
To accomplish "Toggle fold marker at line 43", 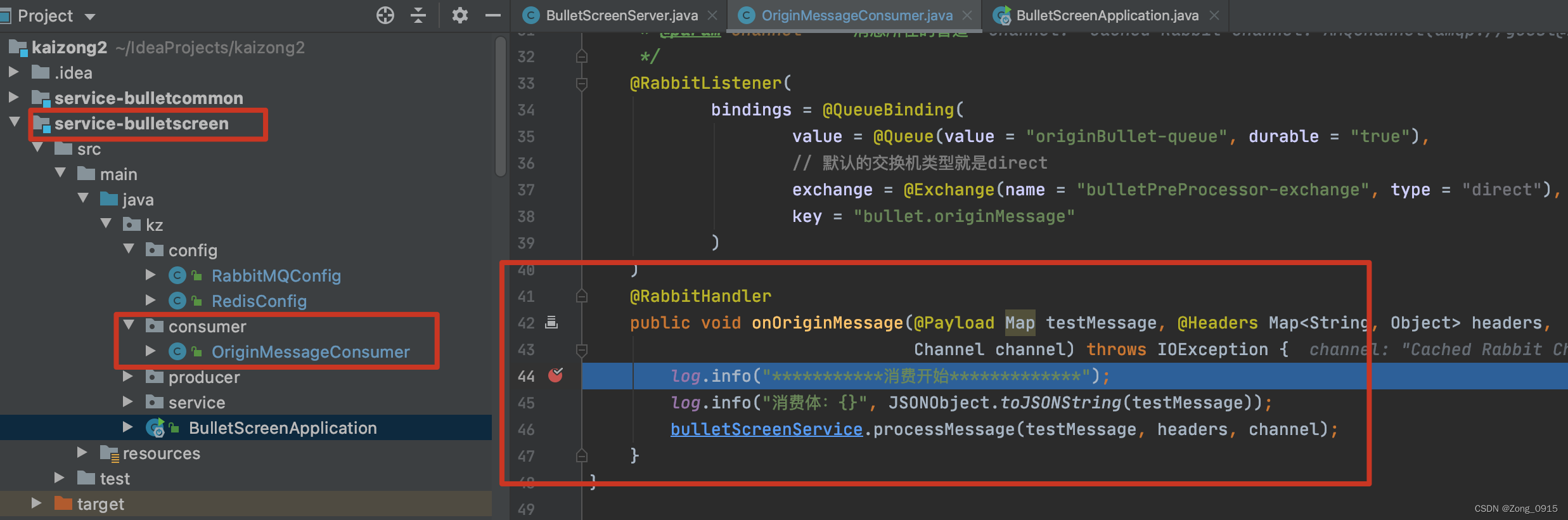I will click(x=581, y=349).
